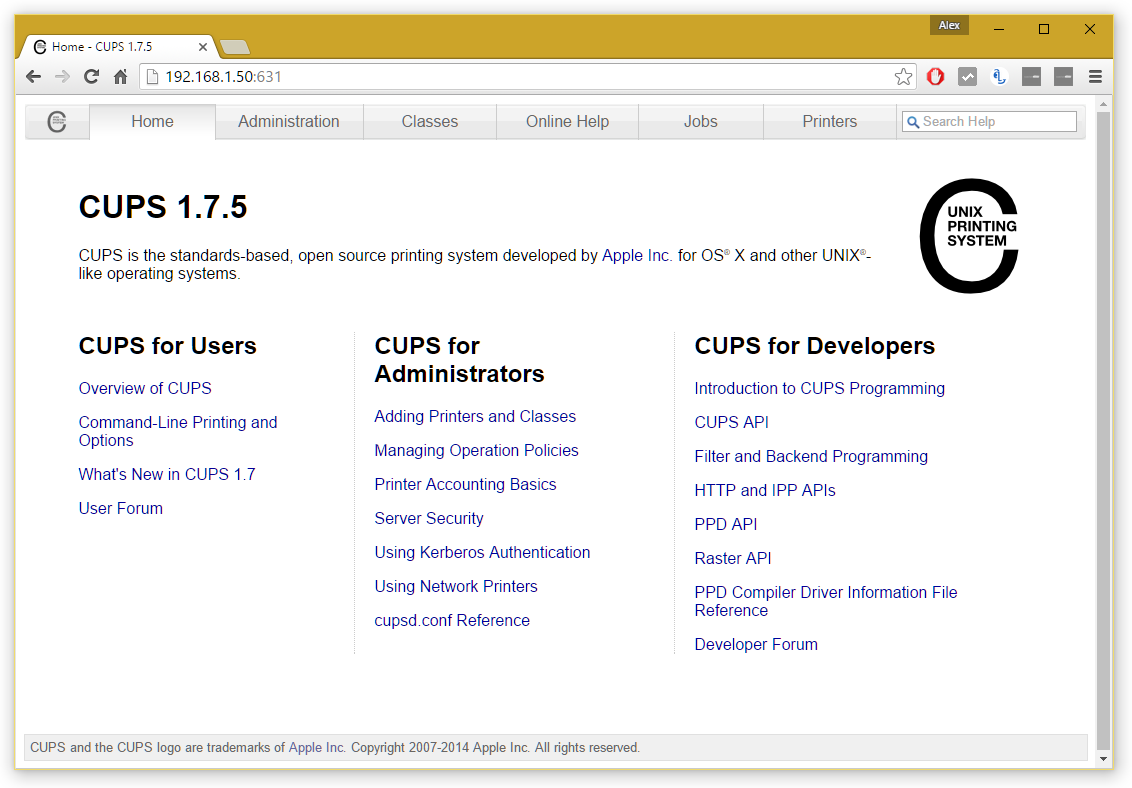
Task: Open the Chrome hamburger menu
Action: [1095, 76]
